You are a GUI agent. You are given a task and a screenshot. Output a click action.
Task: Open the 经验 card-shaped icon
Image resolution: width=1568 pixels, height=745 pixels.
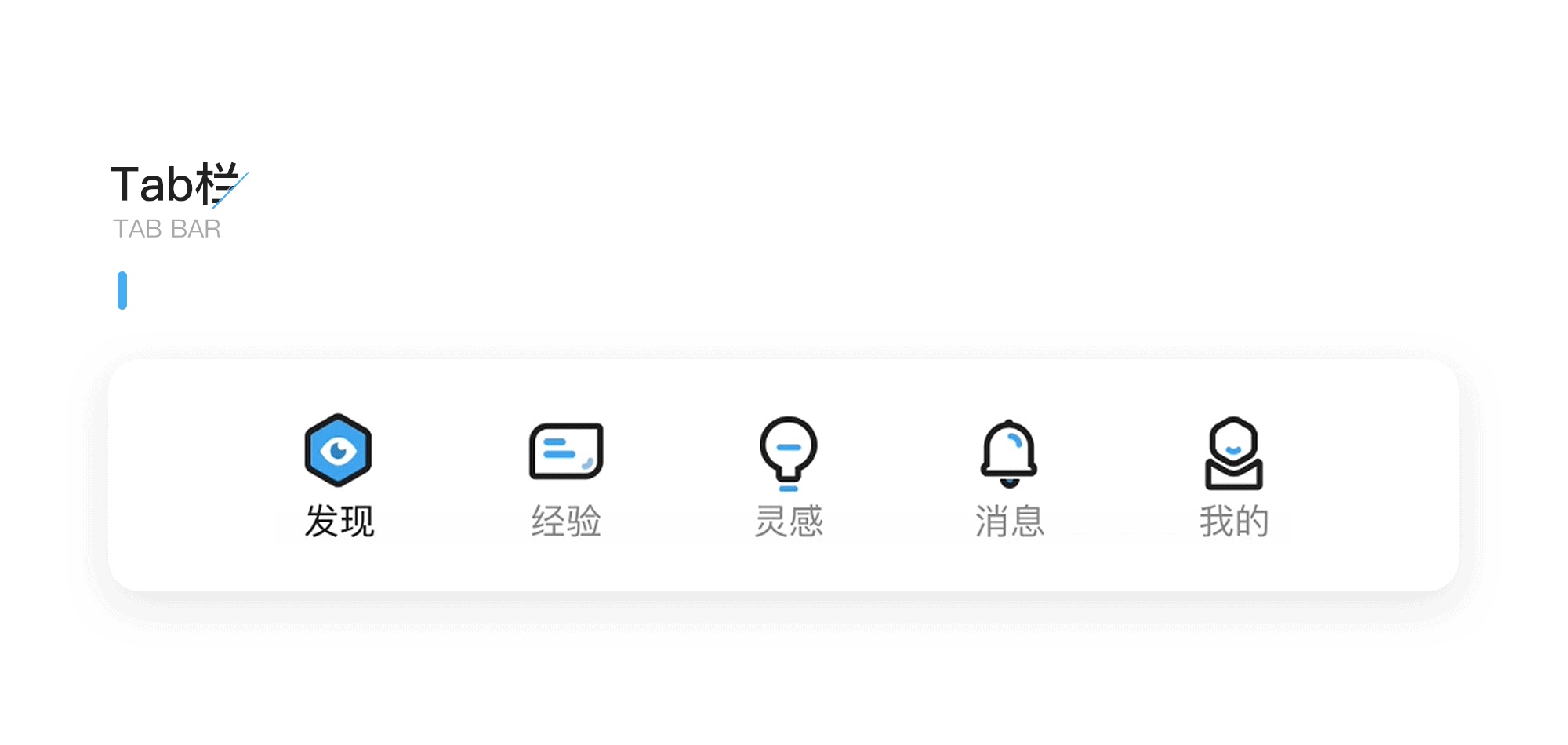pos(566,451)
